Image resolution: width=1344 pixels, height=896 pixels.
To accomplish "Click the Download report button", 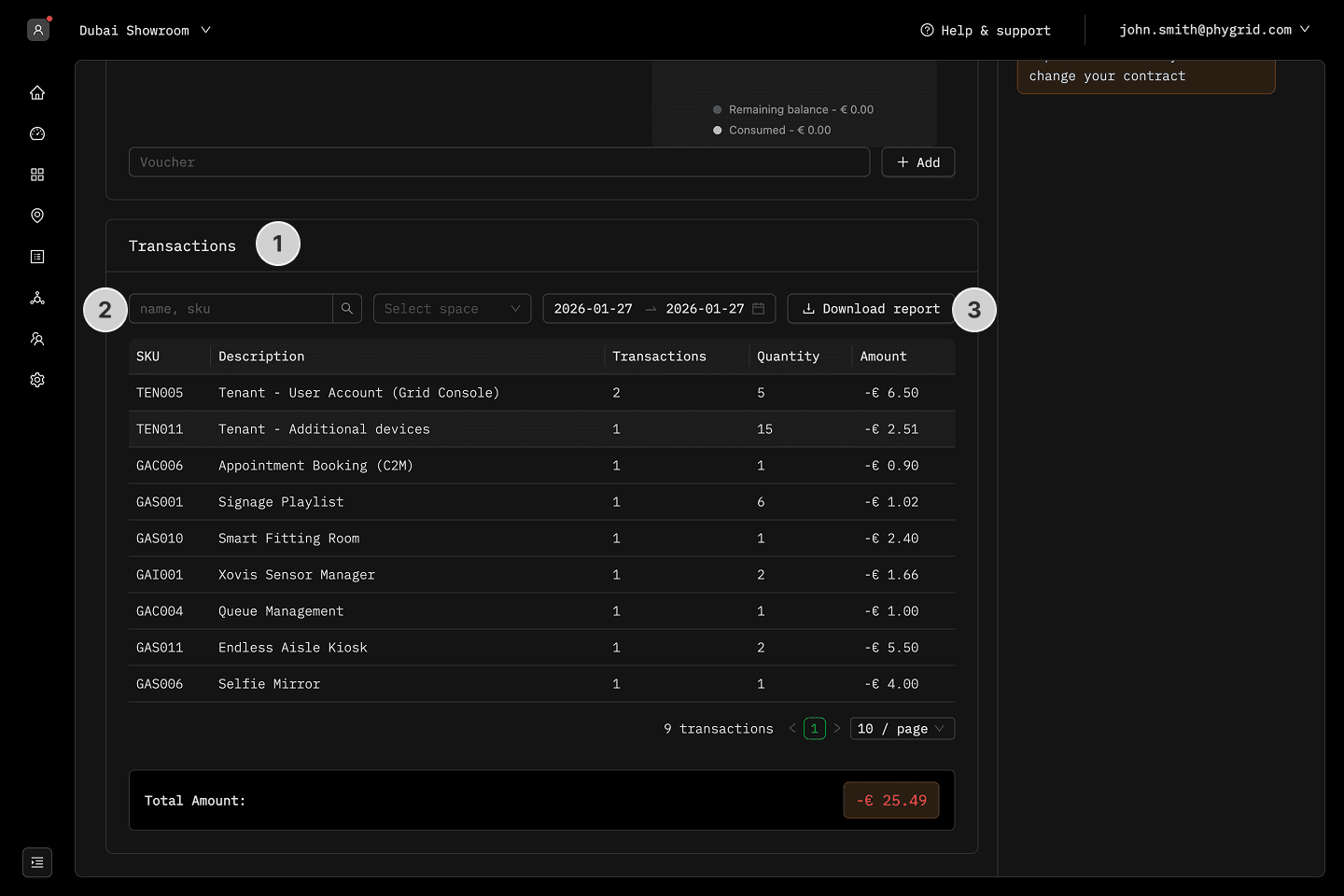I will pyautogui.click(x=871, y=309).
